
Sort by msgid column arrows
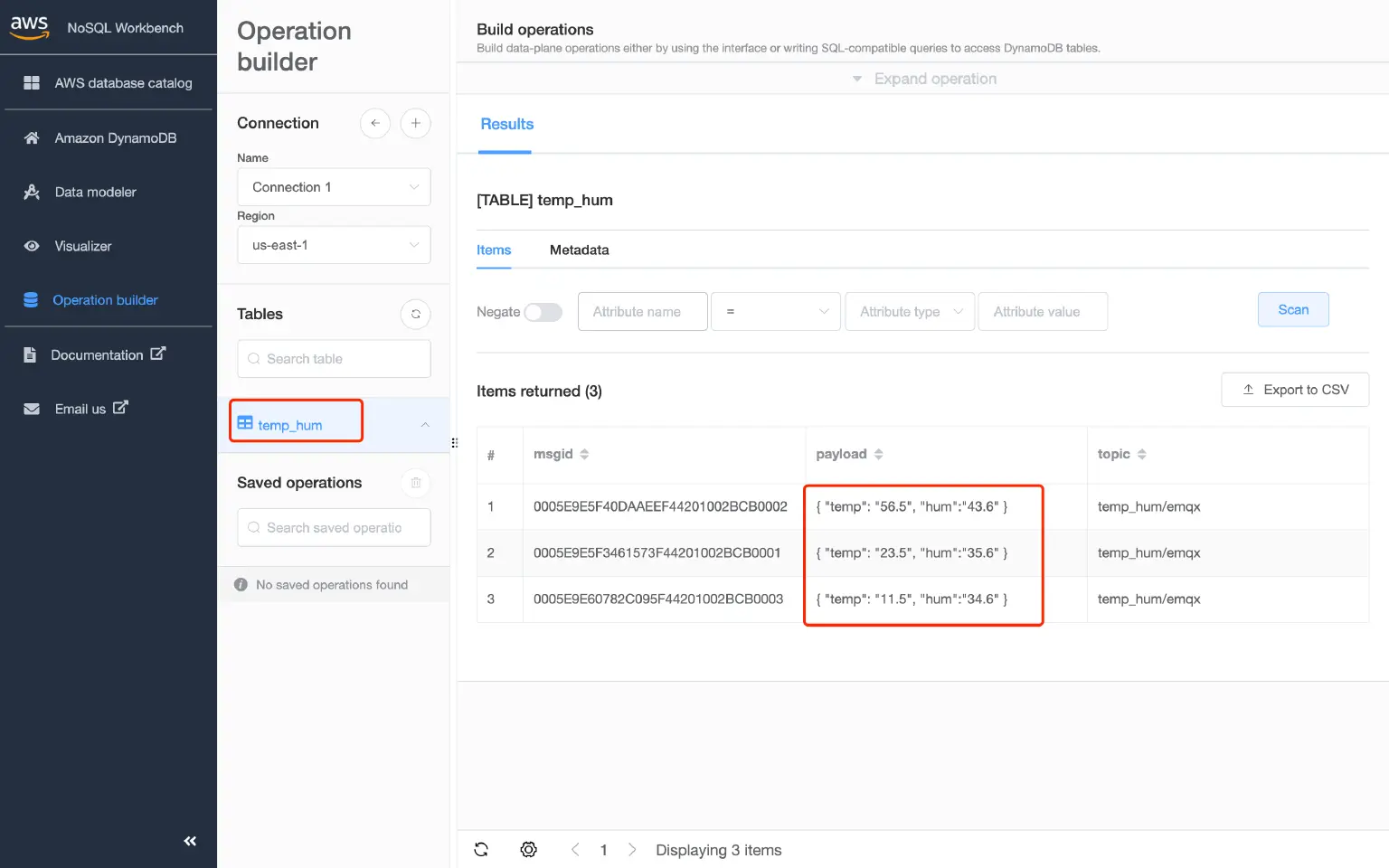tap(584, 454)
